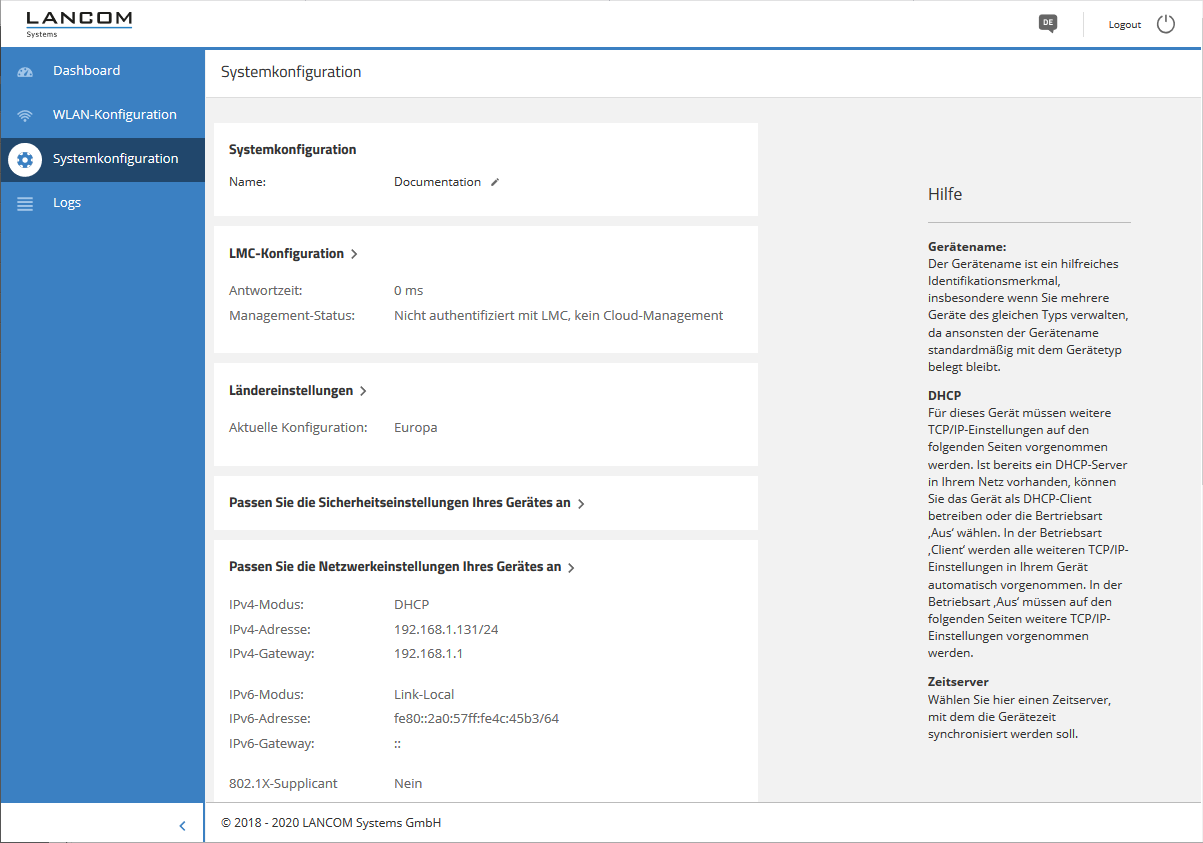Click the device name value Documentation

(x=437, y=182)
